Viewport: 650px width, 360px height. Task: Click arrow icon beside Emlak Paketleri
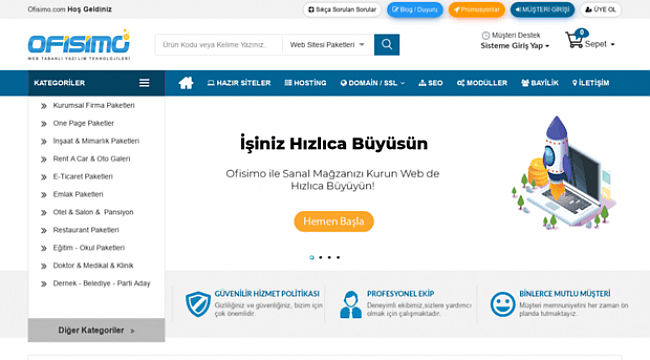44,195
